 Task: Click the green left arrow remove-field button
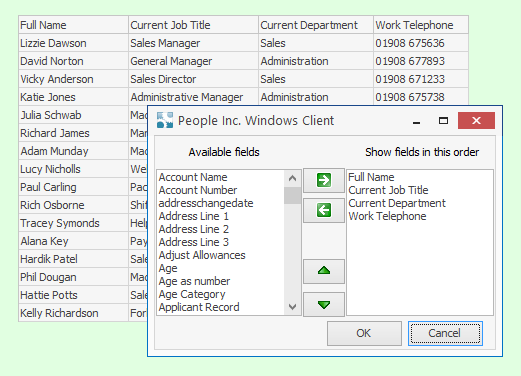click(x=324, y=210)
